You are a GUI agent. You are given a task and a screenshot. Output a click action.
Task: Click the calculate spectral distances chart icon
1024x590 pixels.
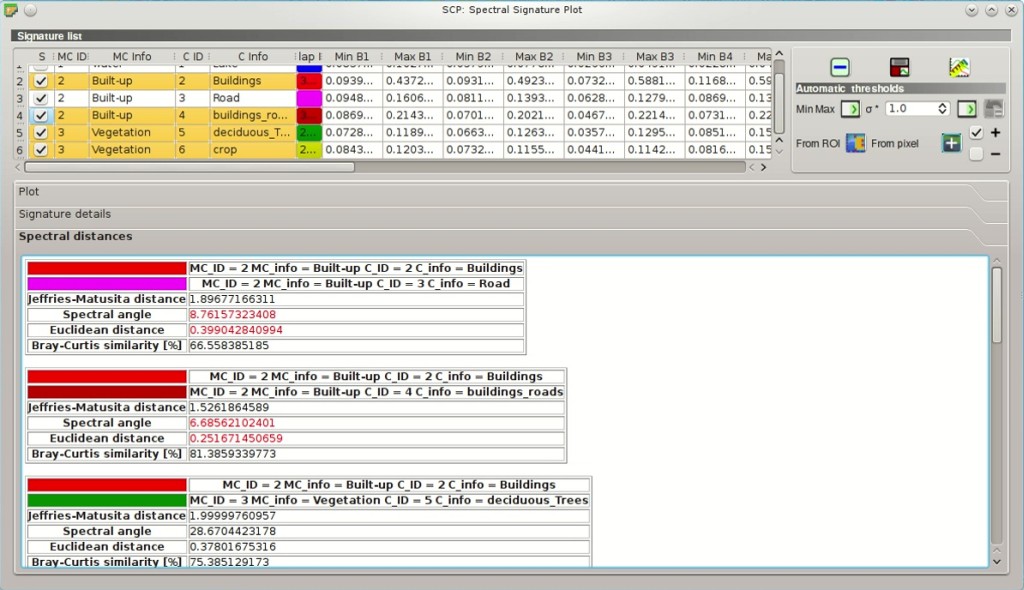pyautogui.click(x=959, y=67)
